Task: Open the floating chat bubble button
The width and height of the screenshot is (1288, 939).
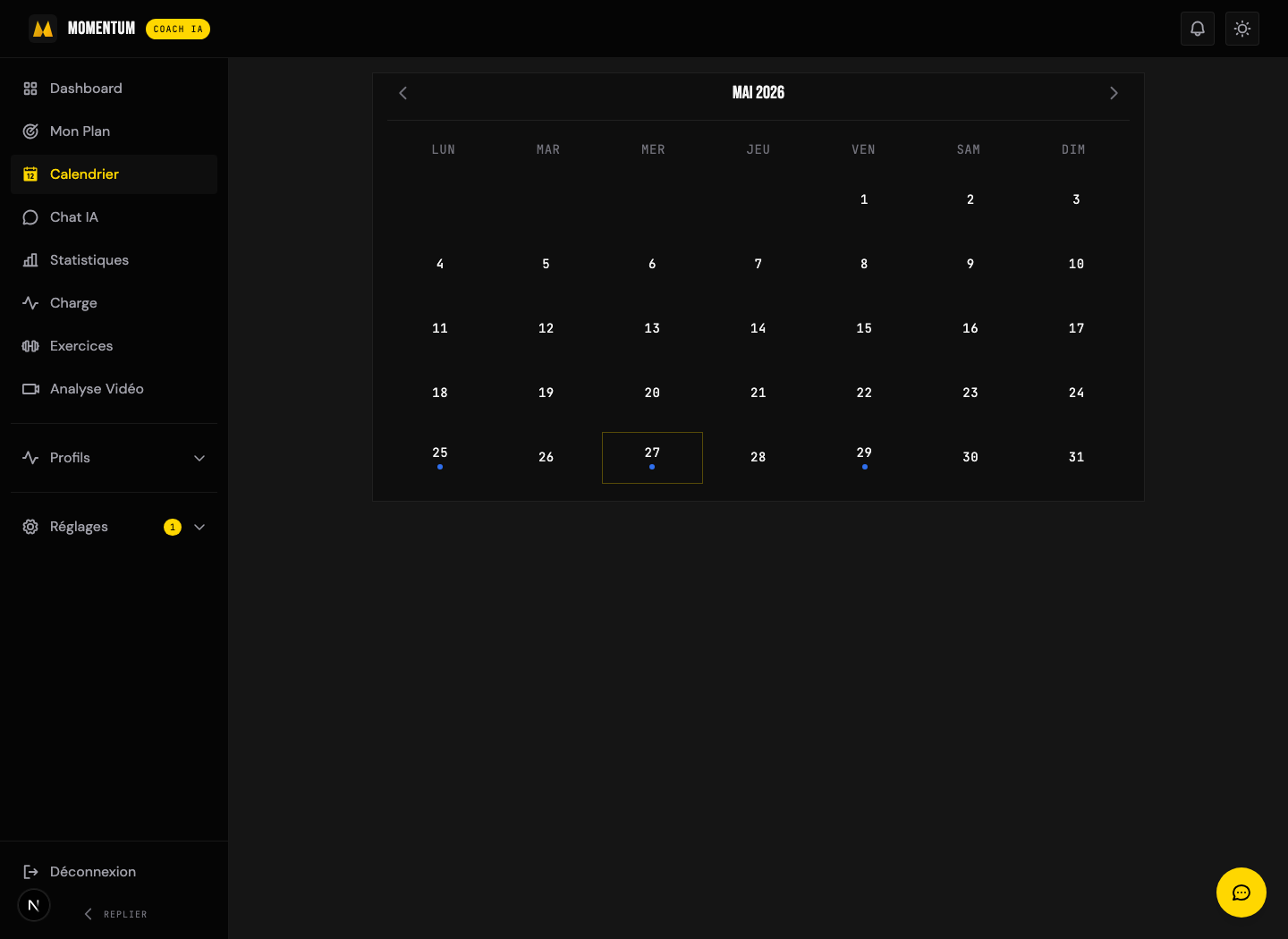Action: click(x=1241, y=892)
